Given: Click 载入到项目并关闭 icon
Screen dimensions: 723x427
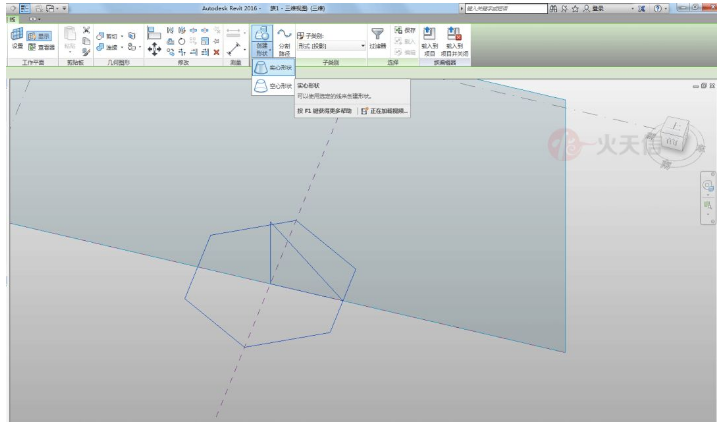Looking at the screenshot, I should [x=455, y=40].
